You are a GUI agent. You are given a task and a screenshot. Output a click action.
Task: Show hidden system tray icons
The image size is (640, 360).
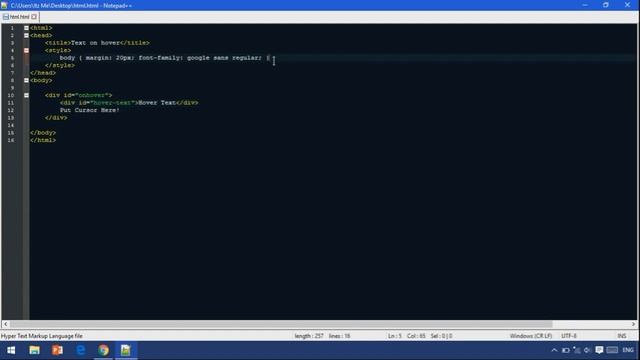(554, 350)
